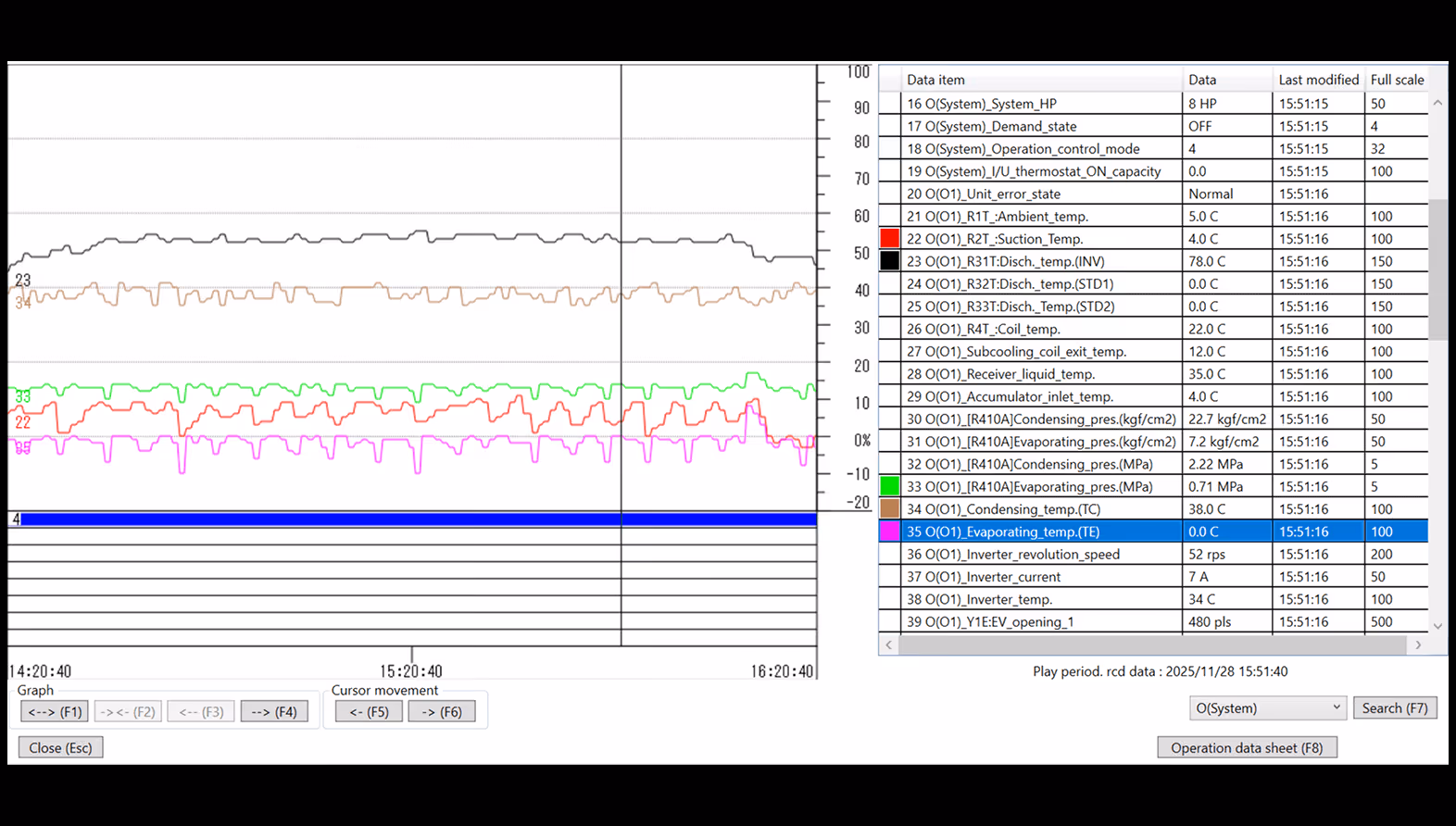1456x826 pixels.
Task: Click the green swatch for Evaporating pres. (MPa)
Action: point(889,486)
